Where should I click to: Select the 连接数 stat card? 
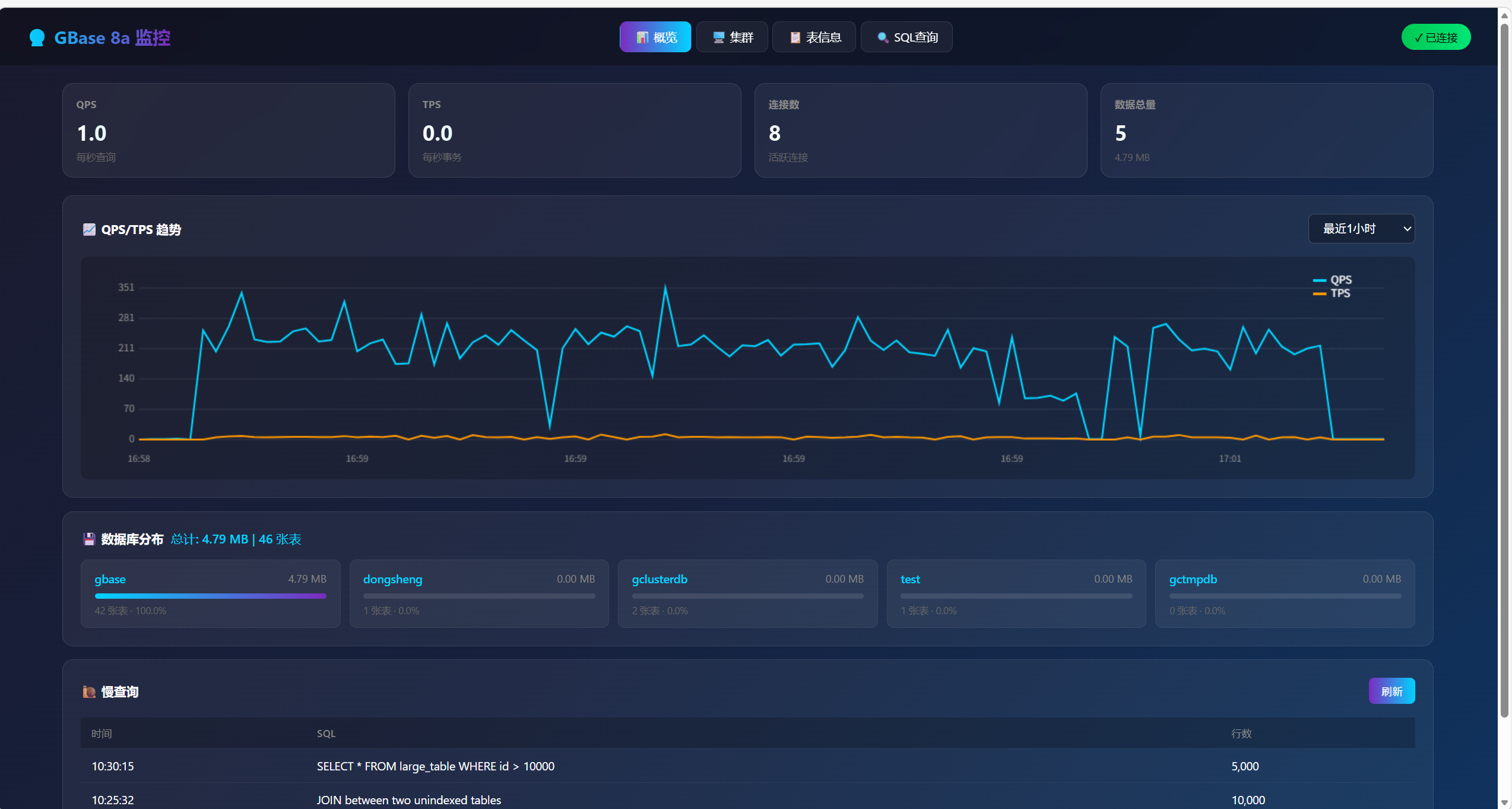[x=921, y=130]
